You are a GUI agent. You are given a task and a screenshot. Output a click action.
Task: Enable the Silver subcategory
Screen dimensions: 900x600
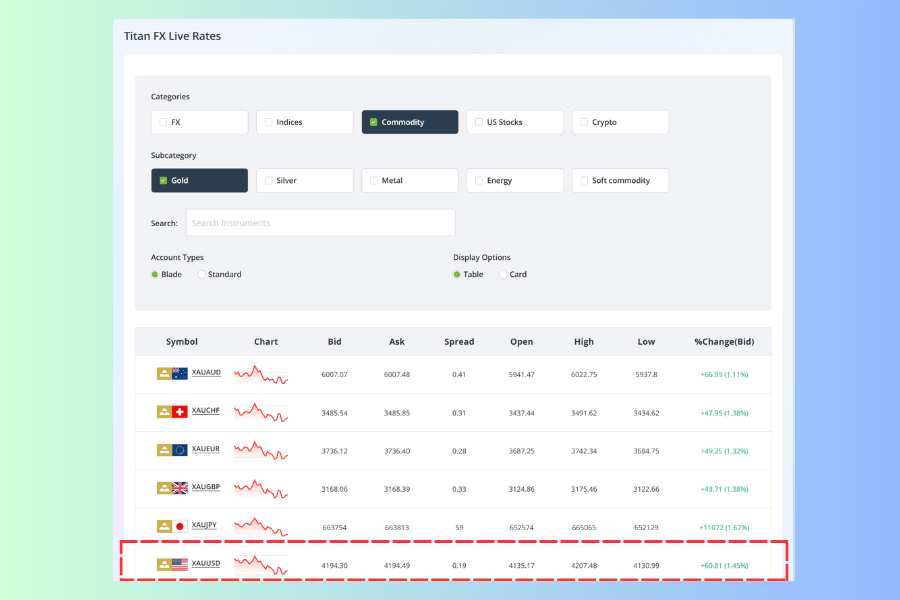tap(305, 180)
